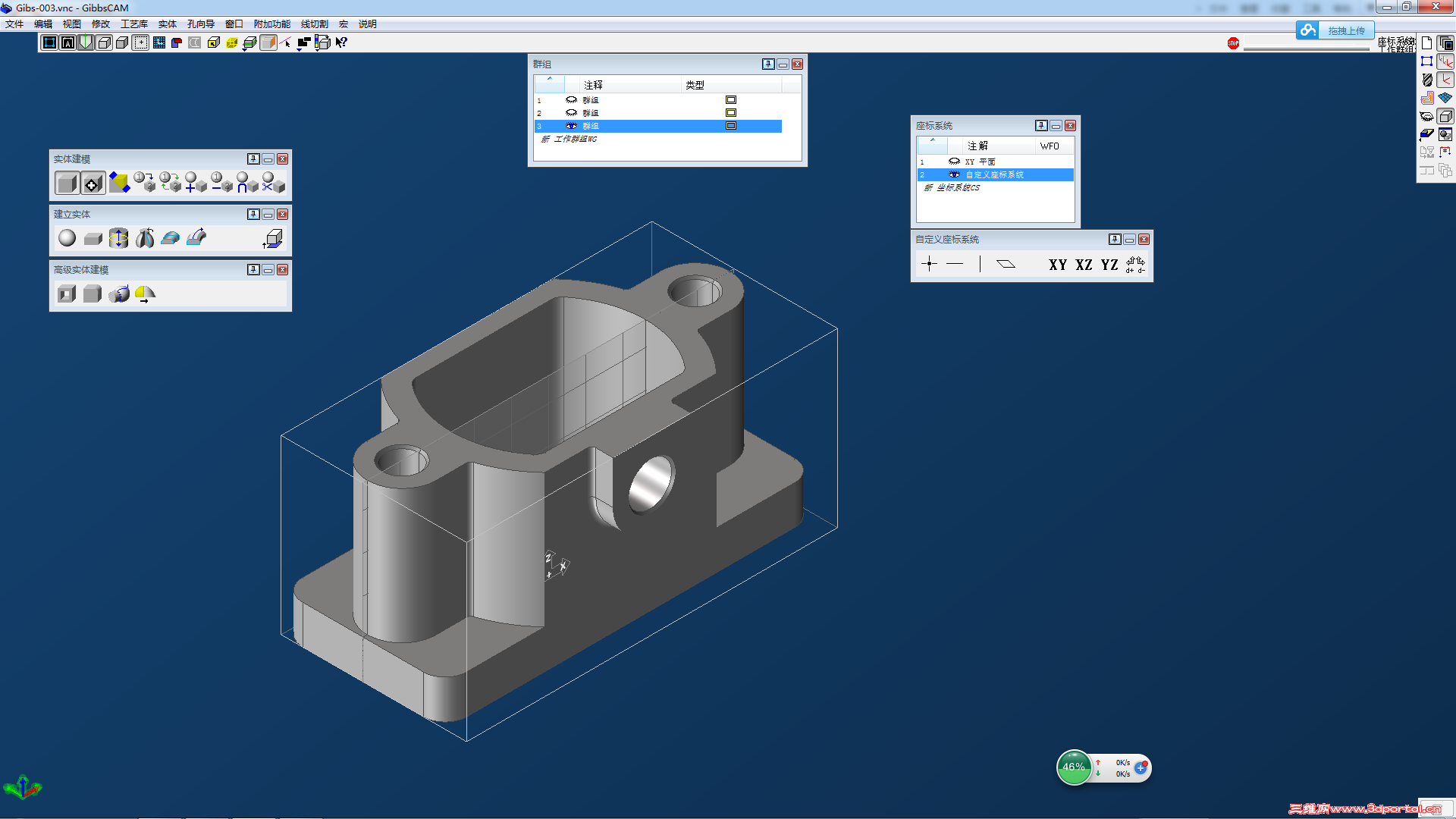1456x819 pixels.
Task: Toggle the eye visibility of 群组 row 1
Action: 571,100
